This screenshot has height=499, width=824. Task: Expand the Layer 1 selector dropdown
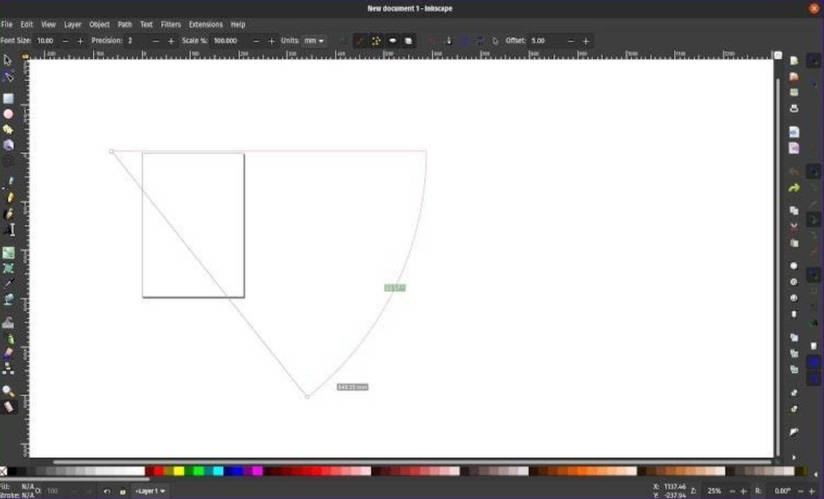[x=151, y=491]
